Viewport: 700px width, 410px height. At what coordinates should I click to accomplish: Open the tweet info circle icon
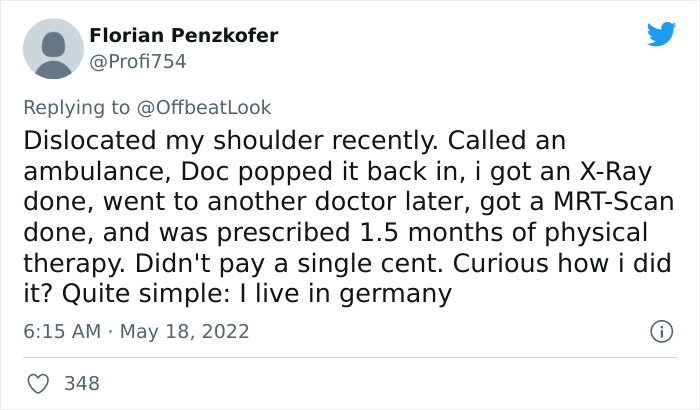pos(660,330)
